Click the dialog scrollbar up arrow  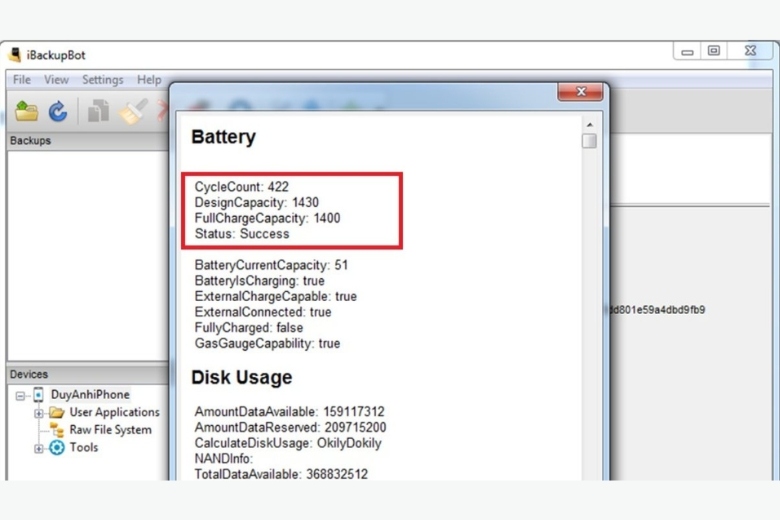(x=589, y=124)
